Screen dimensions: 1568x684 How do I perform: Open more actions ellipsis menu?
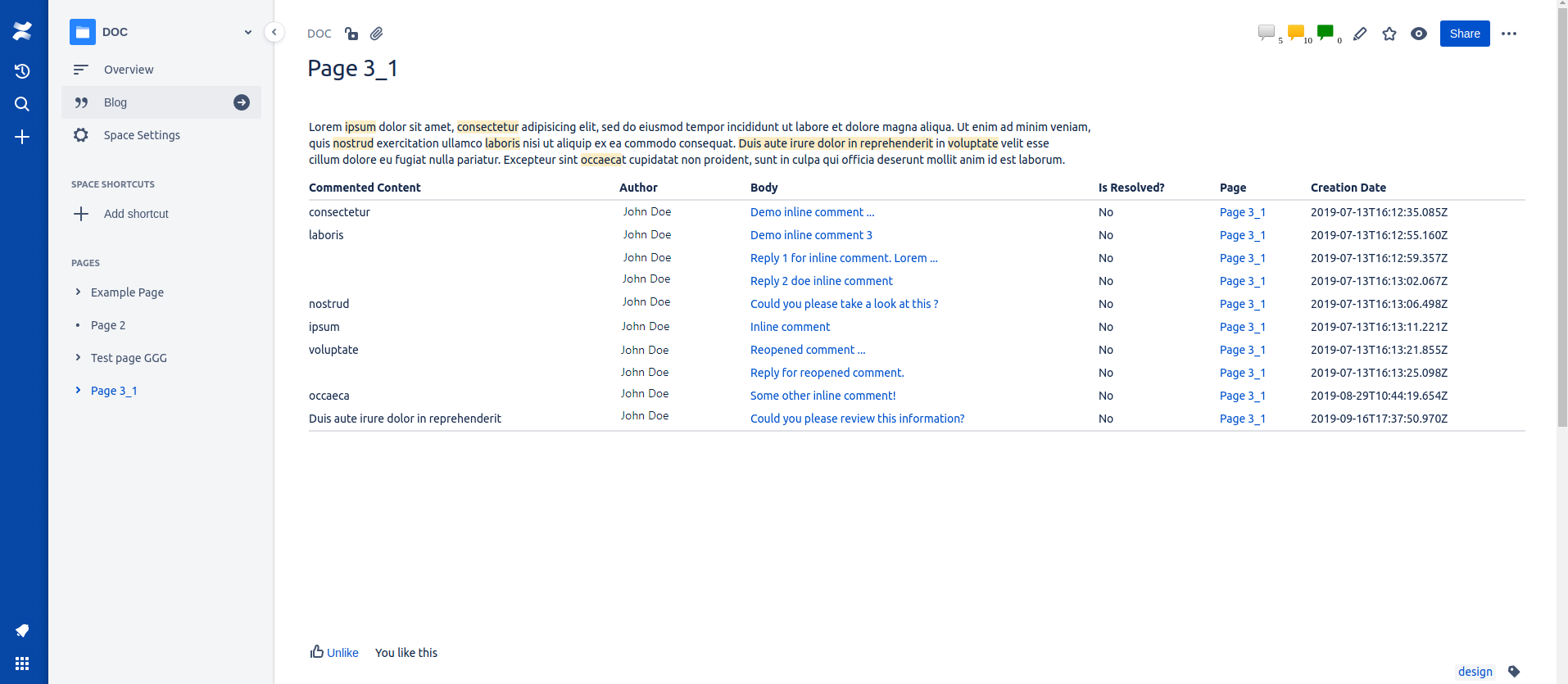click(x=1509, y=34)
